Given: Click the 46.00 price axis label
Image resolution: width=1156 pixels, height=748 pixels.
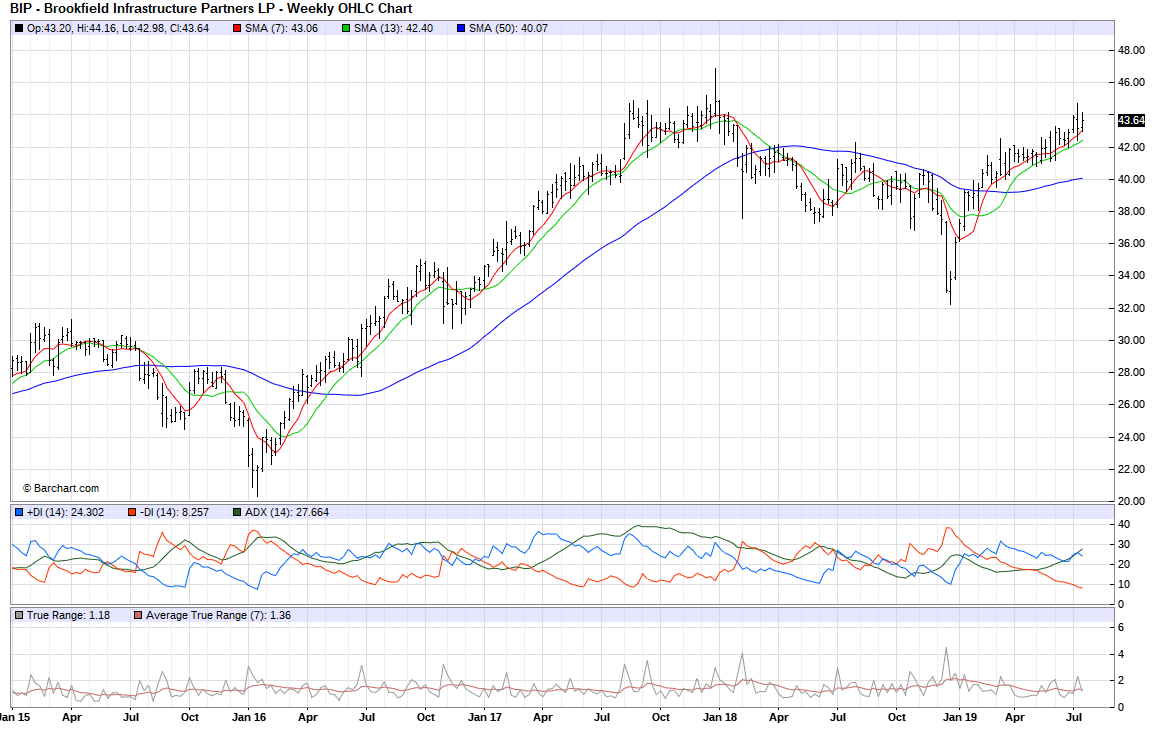Looking at the screenshot, I should (x=1132, y=83).
